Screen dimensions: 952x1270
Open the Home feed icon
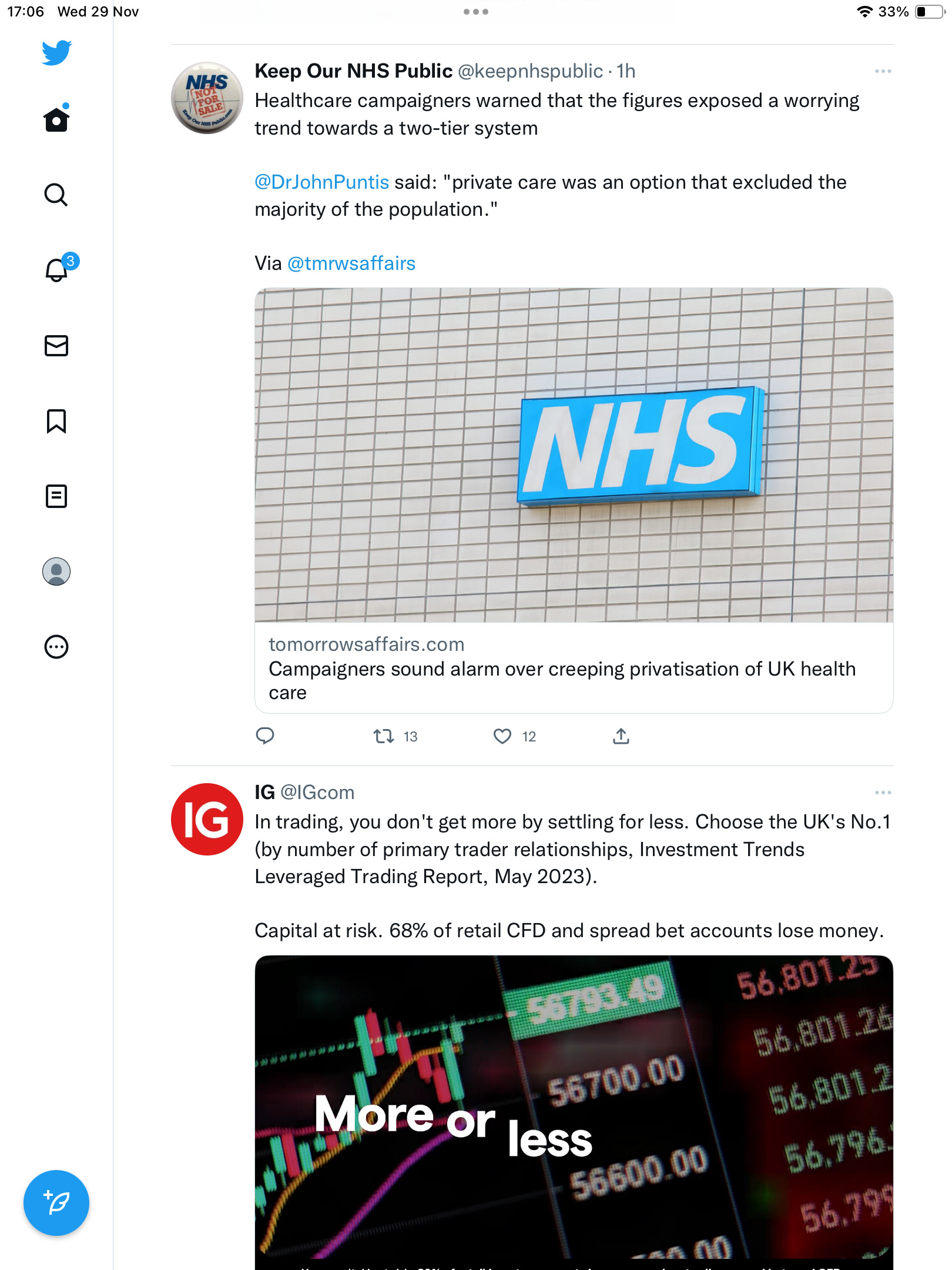pyautogui.click(x=56, y=119)
